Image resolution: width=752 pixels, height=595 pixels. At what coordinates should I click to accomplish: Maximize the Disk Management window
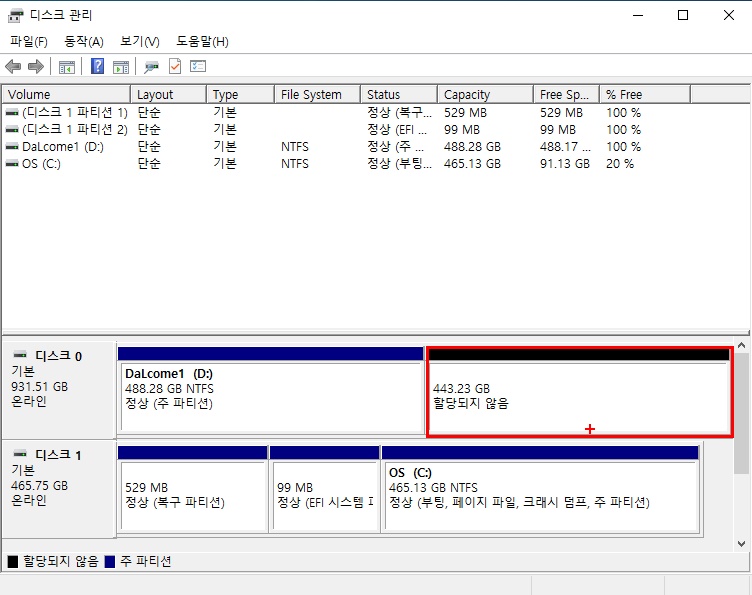point(683,15)
